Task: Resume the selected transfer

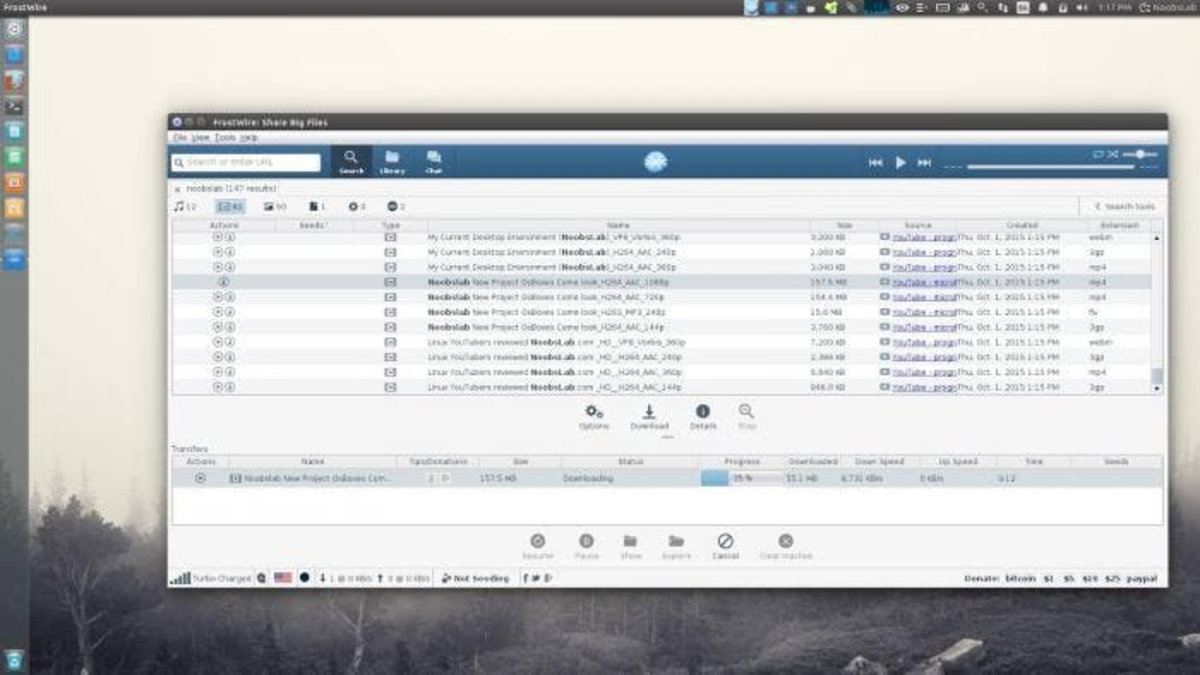Action: [537, 546]
